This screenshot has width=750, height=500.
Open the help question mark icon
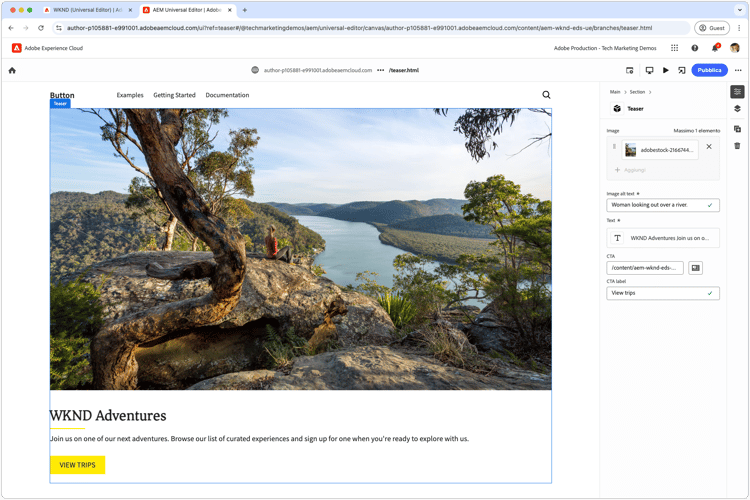pyautogui.click(x=695, y=48)
